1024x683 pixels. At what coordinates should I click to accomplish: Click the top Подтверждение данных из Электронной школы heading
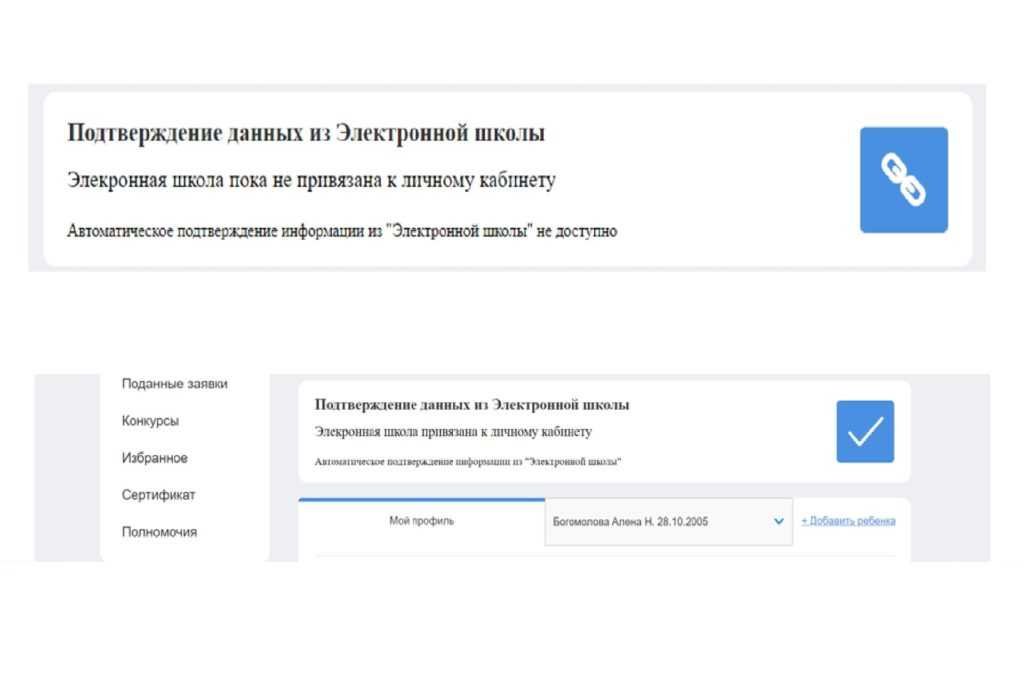306,134
